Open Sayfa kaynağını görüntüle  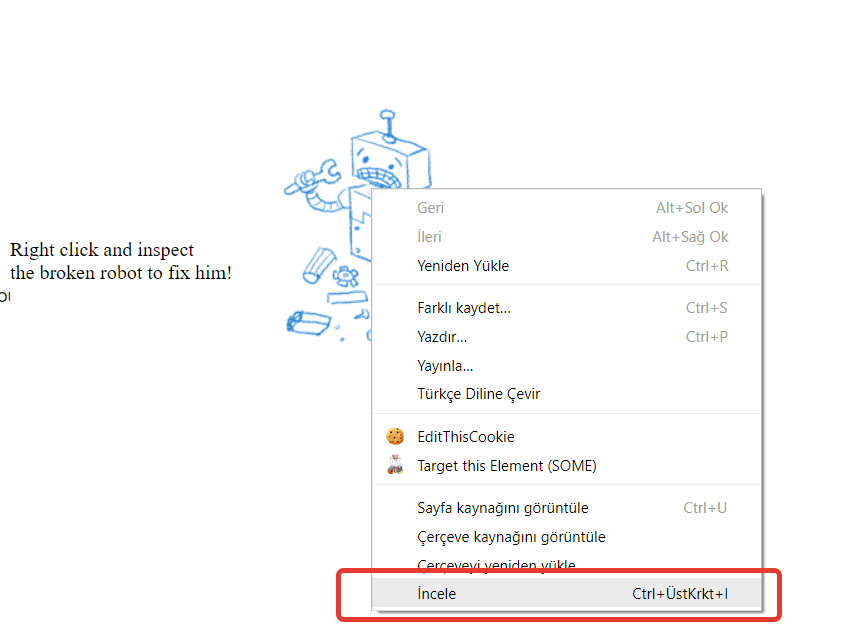tap(502, 508)
